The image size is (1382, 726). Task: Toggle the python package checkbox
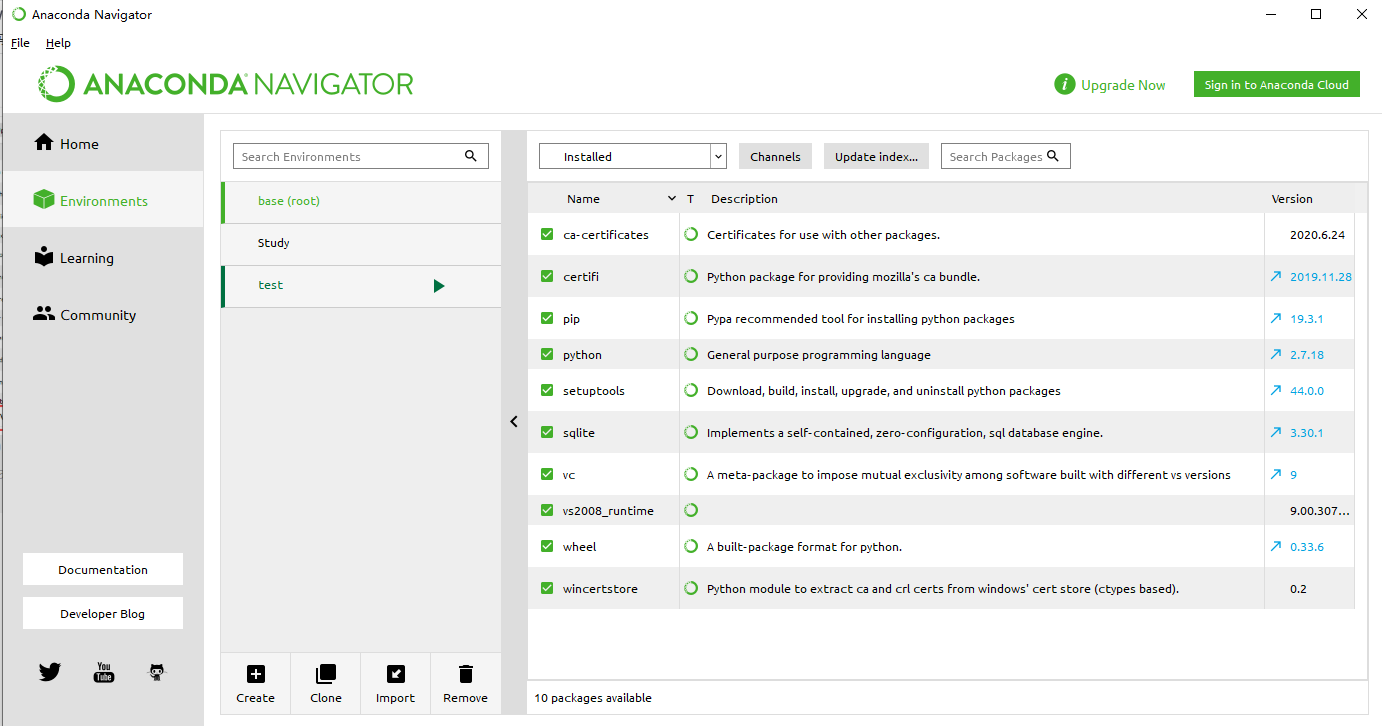click(547, 355)
